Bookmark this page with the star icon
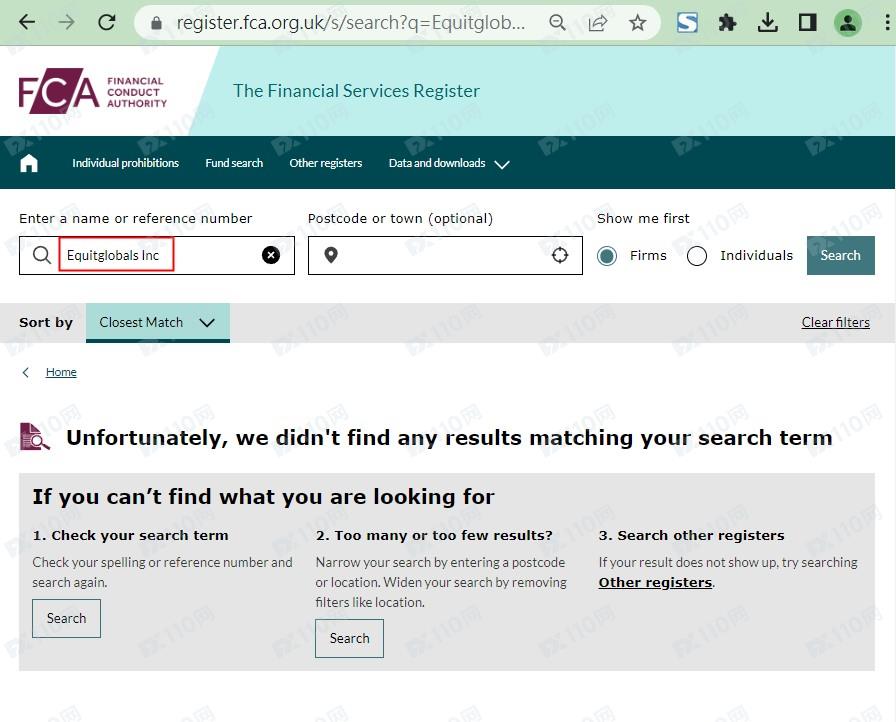 [638, 23]
